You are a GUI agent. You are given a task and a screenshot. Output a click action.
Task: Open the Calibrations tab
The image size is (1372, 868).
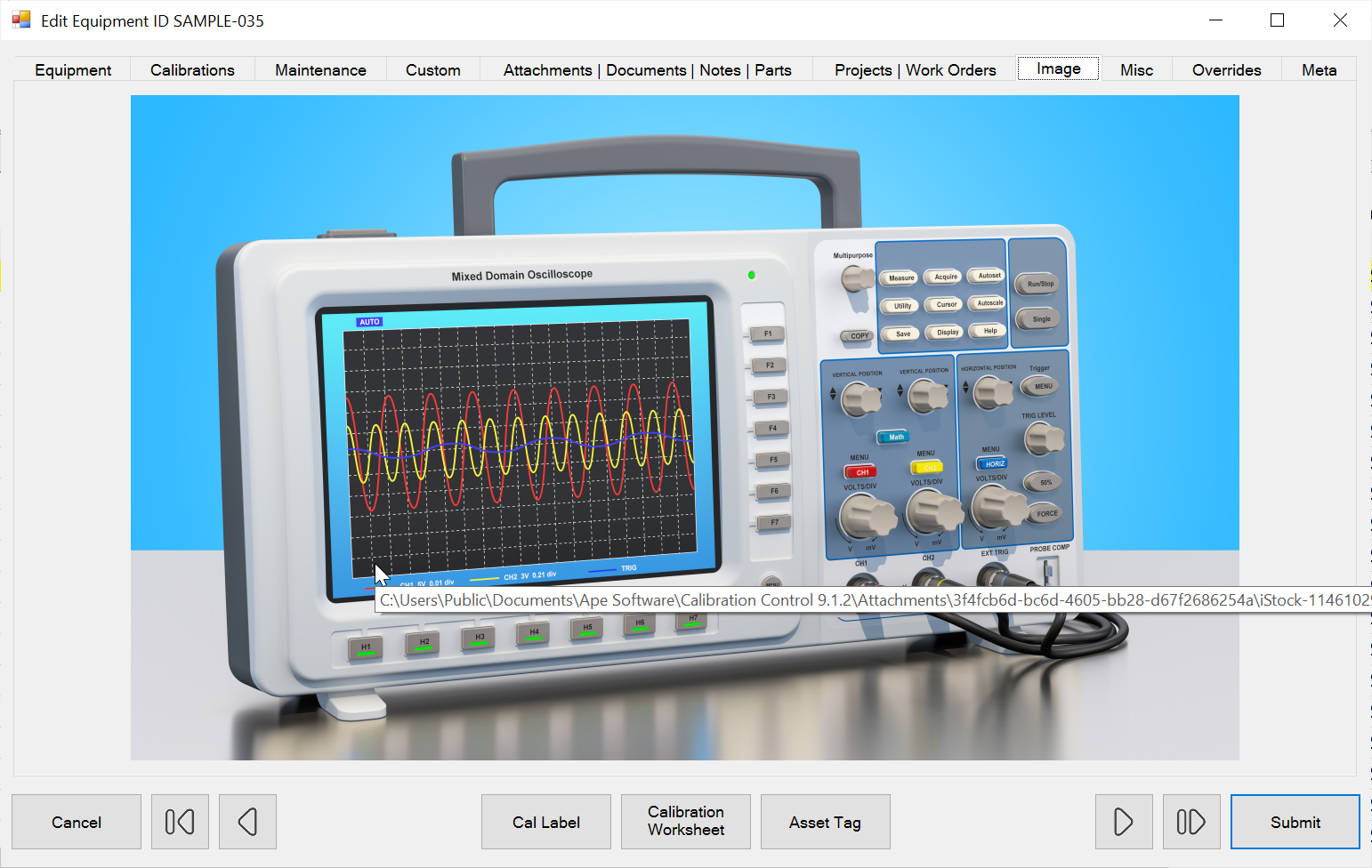tap(192, 69)
